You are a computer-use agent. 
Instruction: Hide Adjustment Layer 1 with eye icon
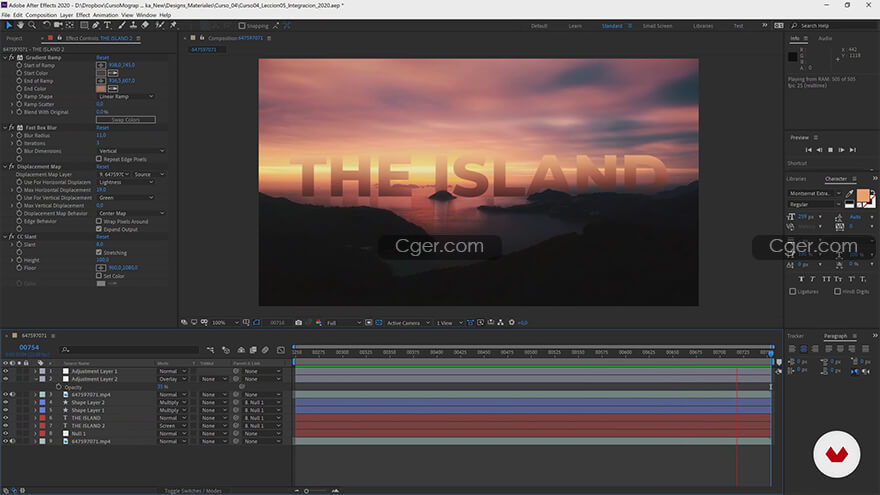[6, 371]
